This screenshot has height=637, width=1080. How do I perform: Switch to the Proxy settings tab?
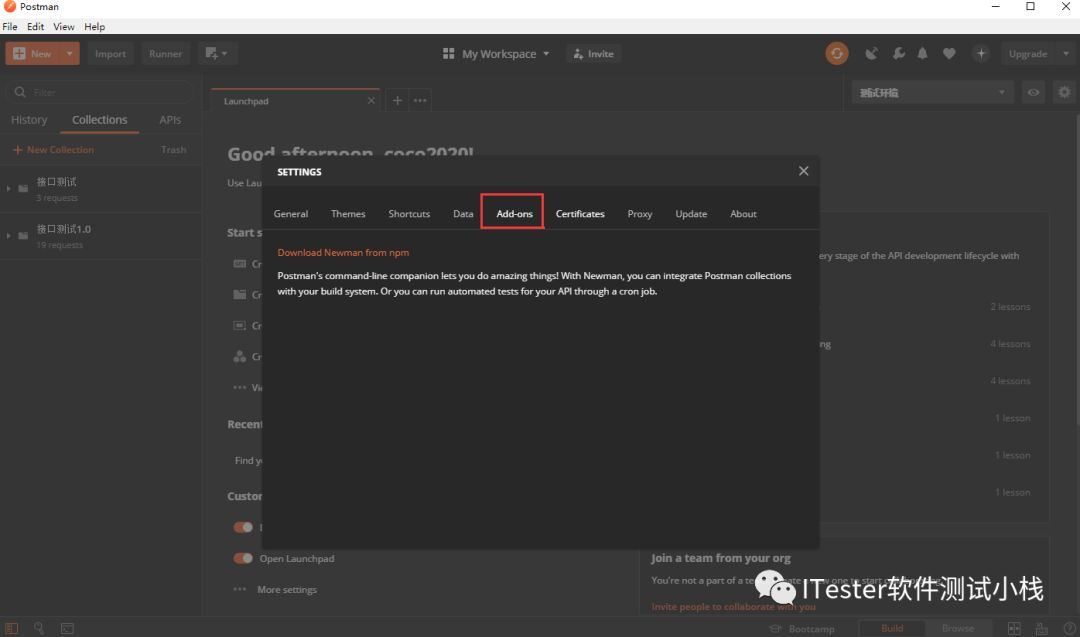pos(640,214)
